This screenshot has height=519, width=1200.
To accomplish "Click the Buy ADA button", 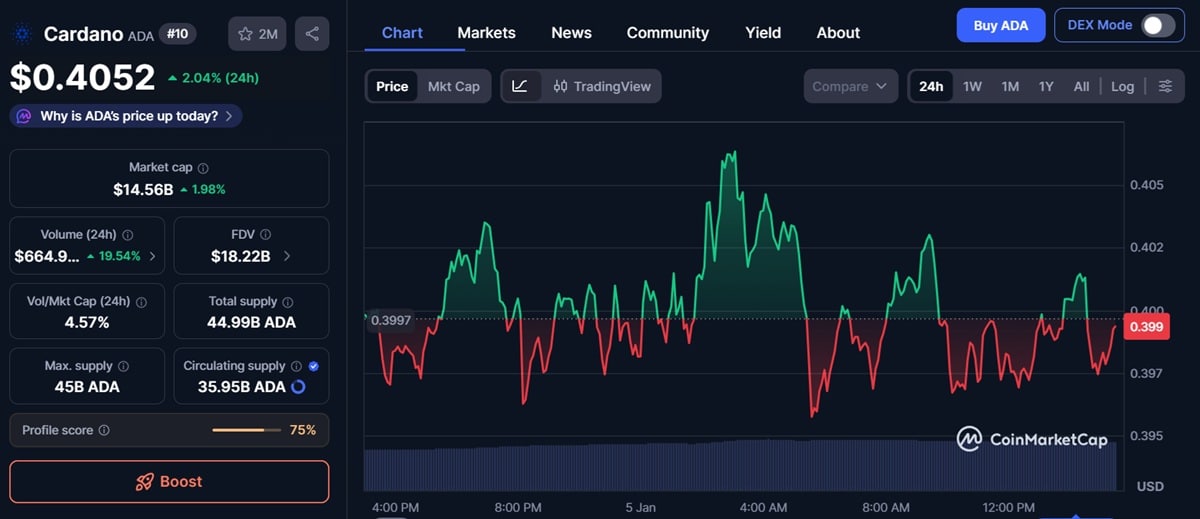I will pos(1001,25).
